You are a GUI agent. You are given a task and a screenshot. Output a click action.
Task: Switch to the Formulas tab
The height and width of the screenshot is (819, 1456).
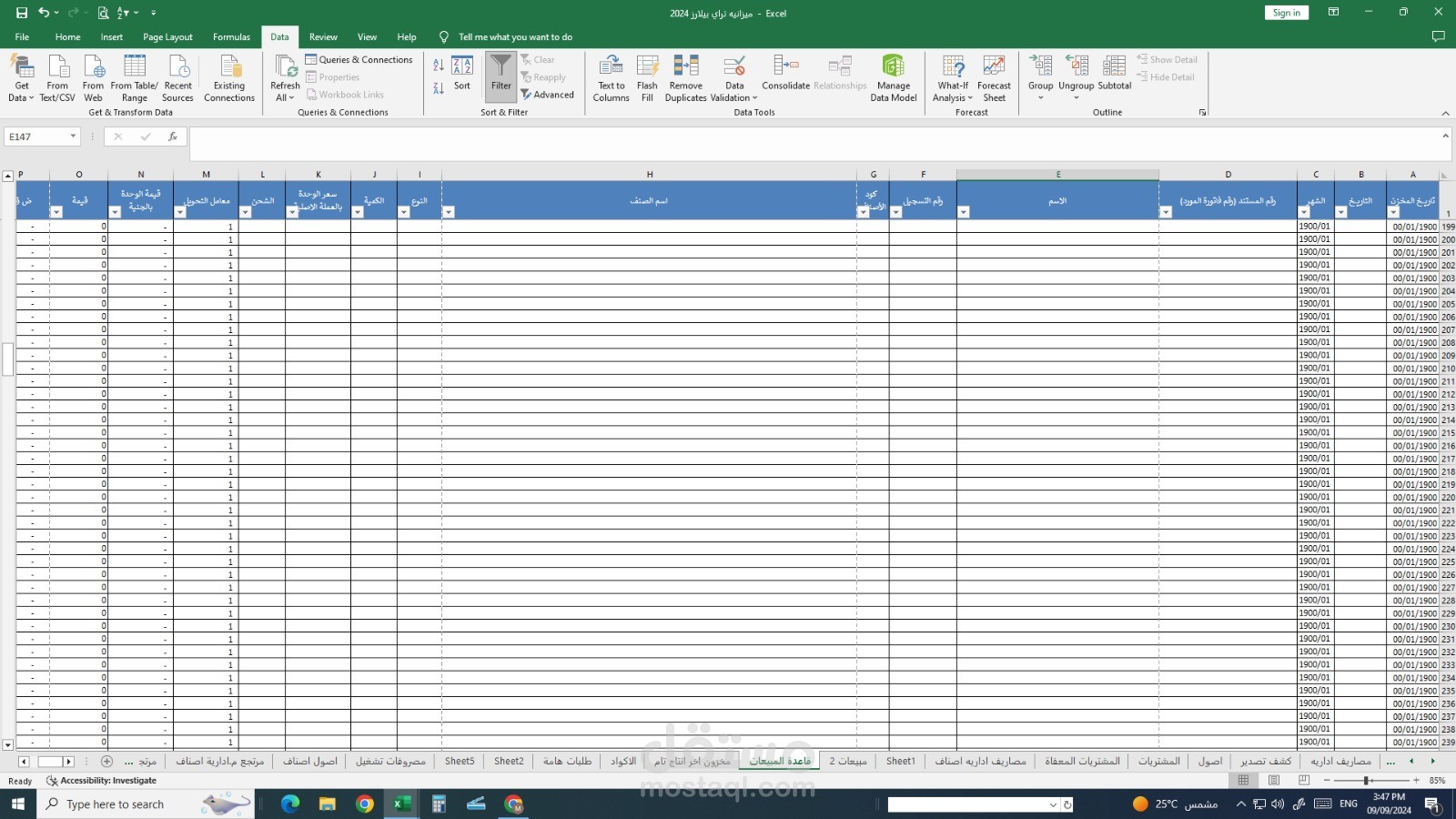231,37
